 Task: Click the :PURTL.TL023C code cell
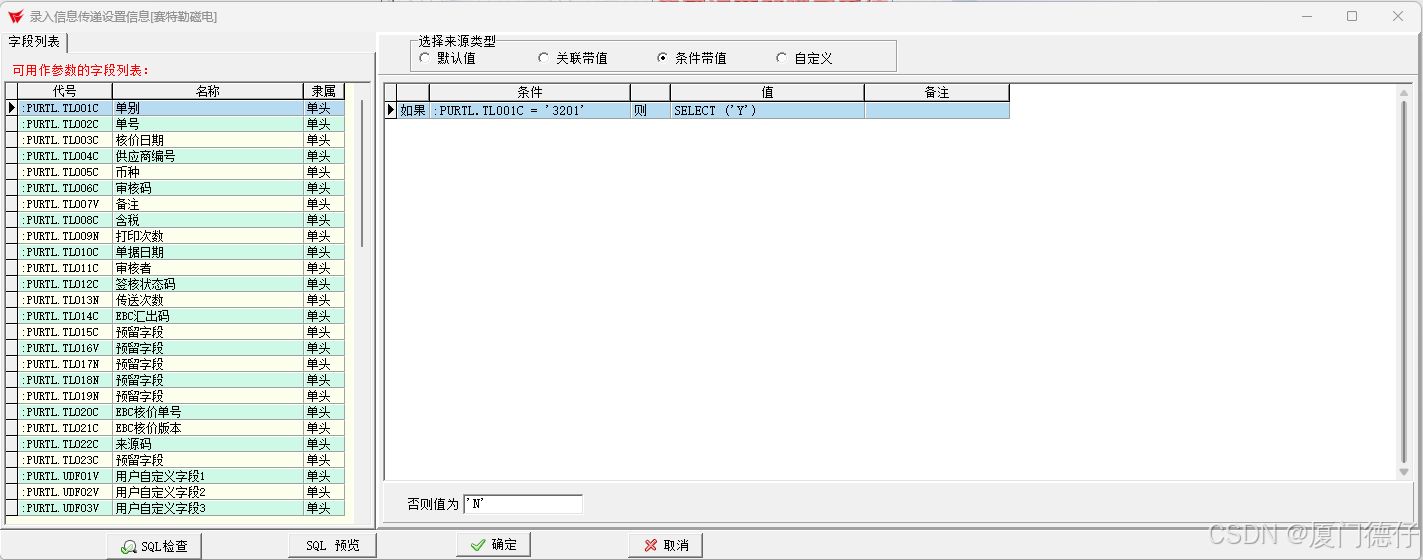click(x=64, y=460)
